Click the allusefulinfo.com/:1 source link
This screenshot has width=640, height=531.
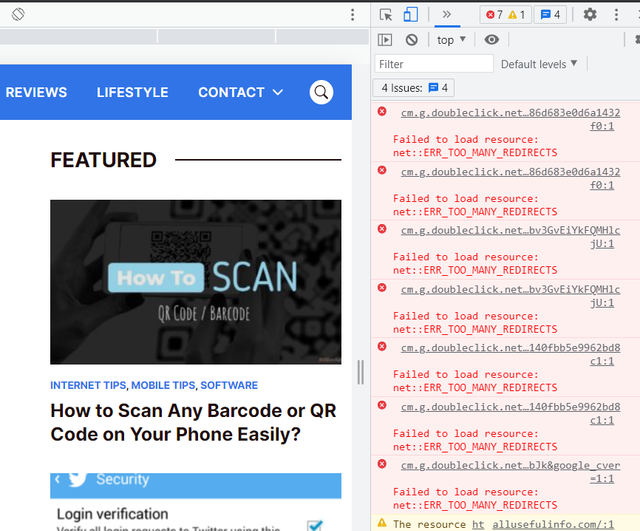click(553, 524)
